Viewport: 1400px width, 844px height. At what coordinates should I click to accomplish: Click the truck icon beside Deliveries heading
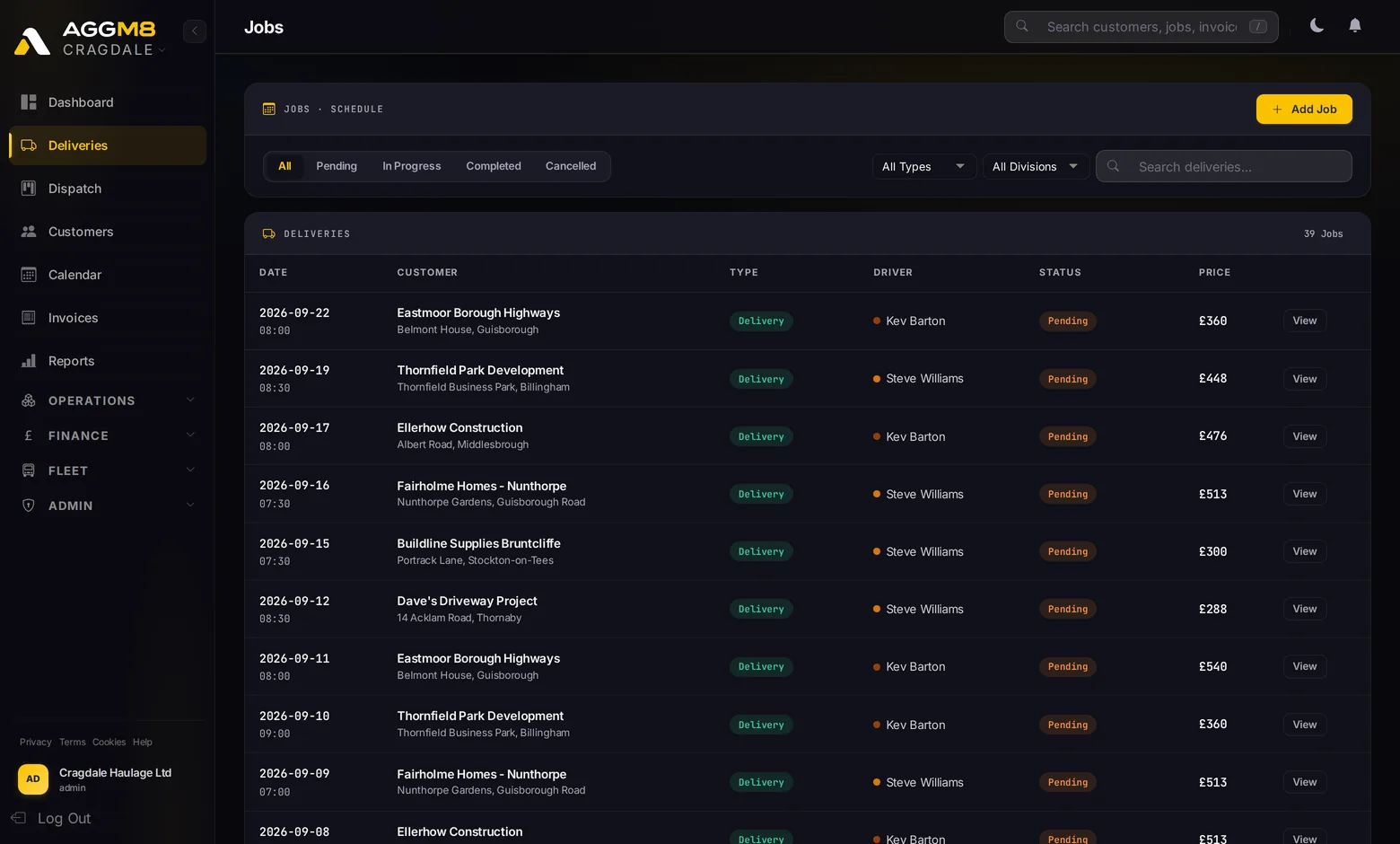(268, 233)
